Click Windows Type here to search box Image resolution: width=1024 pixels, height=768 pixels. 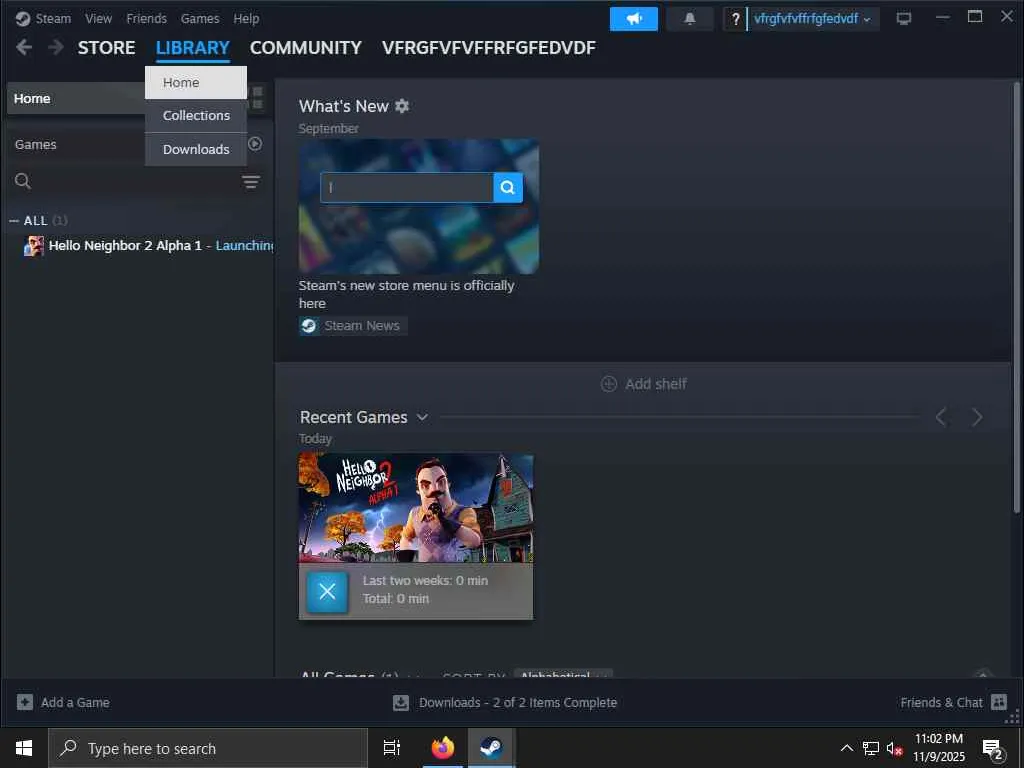coord(208,748)
